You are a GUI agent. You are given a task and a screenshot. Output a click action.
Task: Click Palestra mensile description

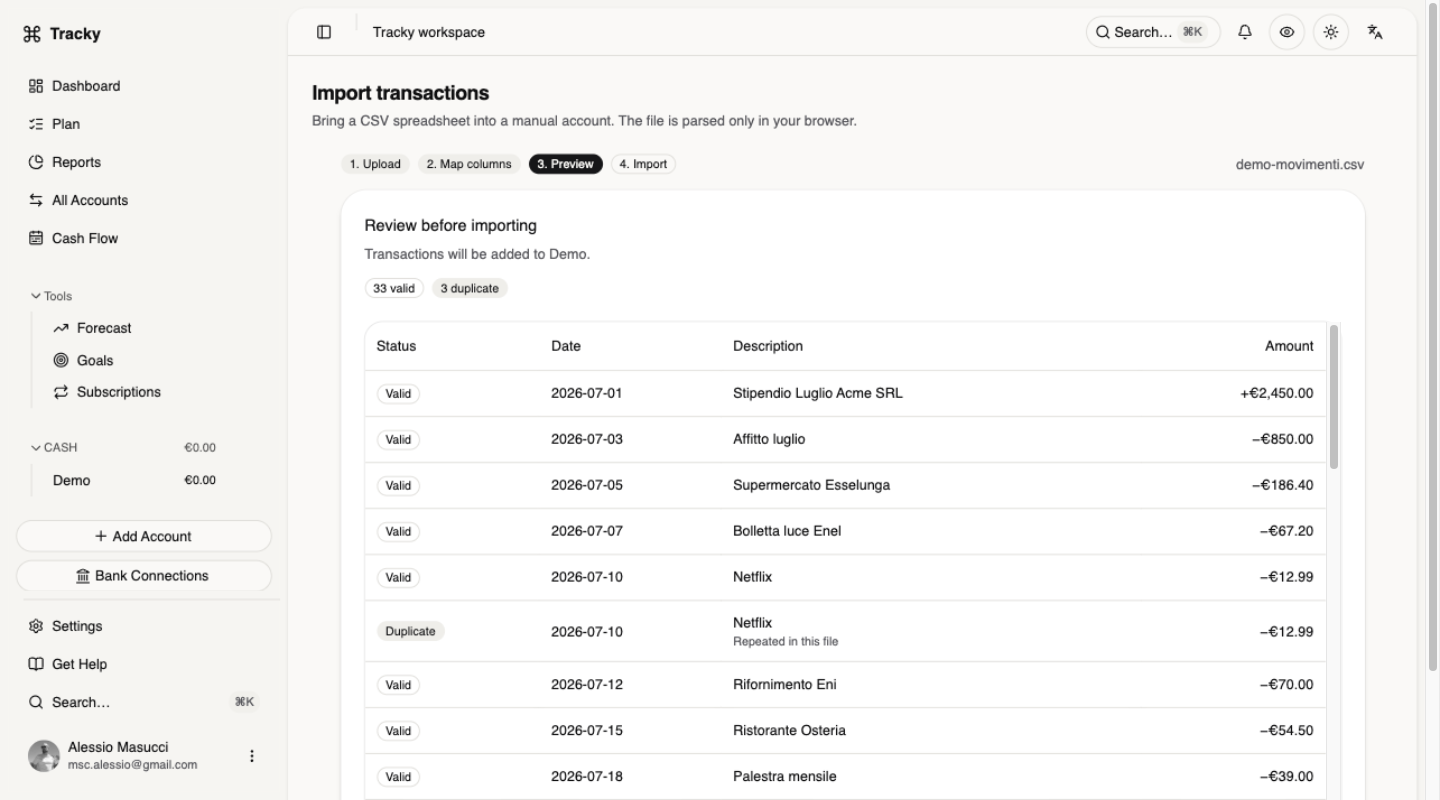[785, 777]
